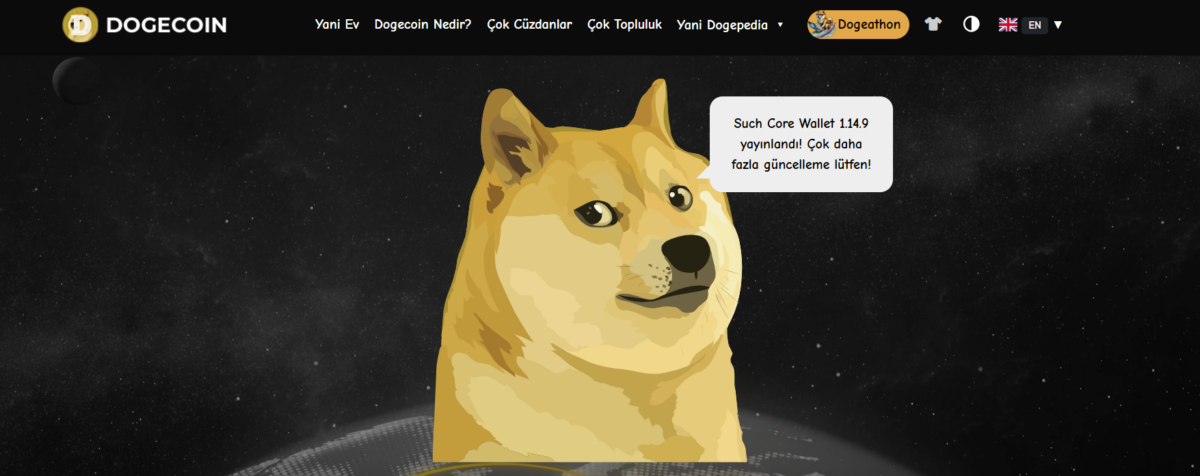Click the UK flag language icon
Screen dimensions: 1200x476
click(x=1008, y=24)
